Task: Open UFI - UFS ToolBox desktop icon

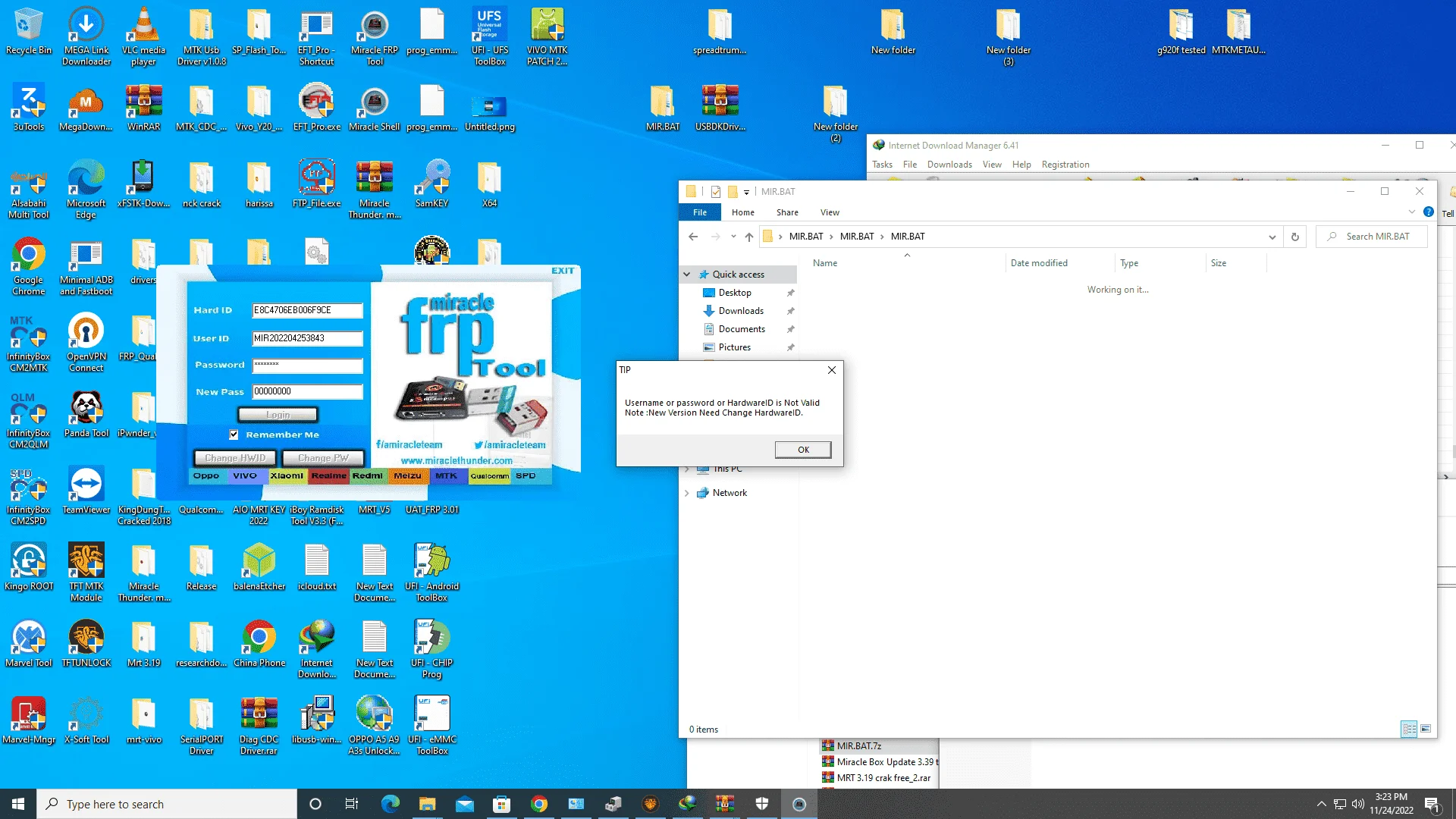Action: point(489,36)
